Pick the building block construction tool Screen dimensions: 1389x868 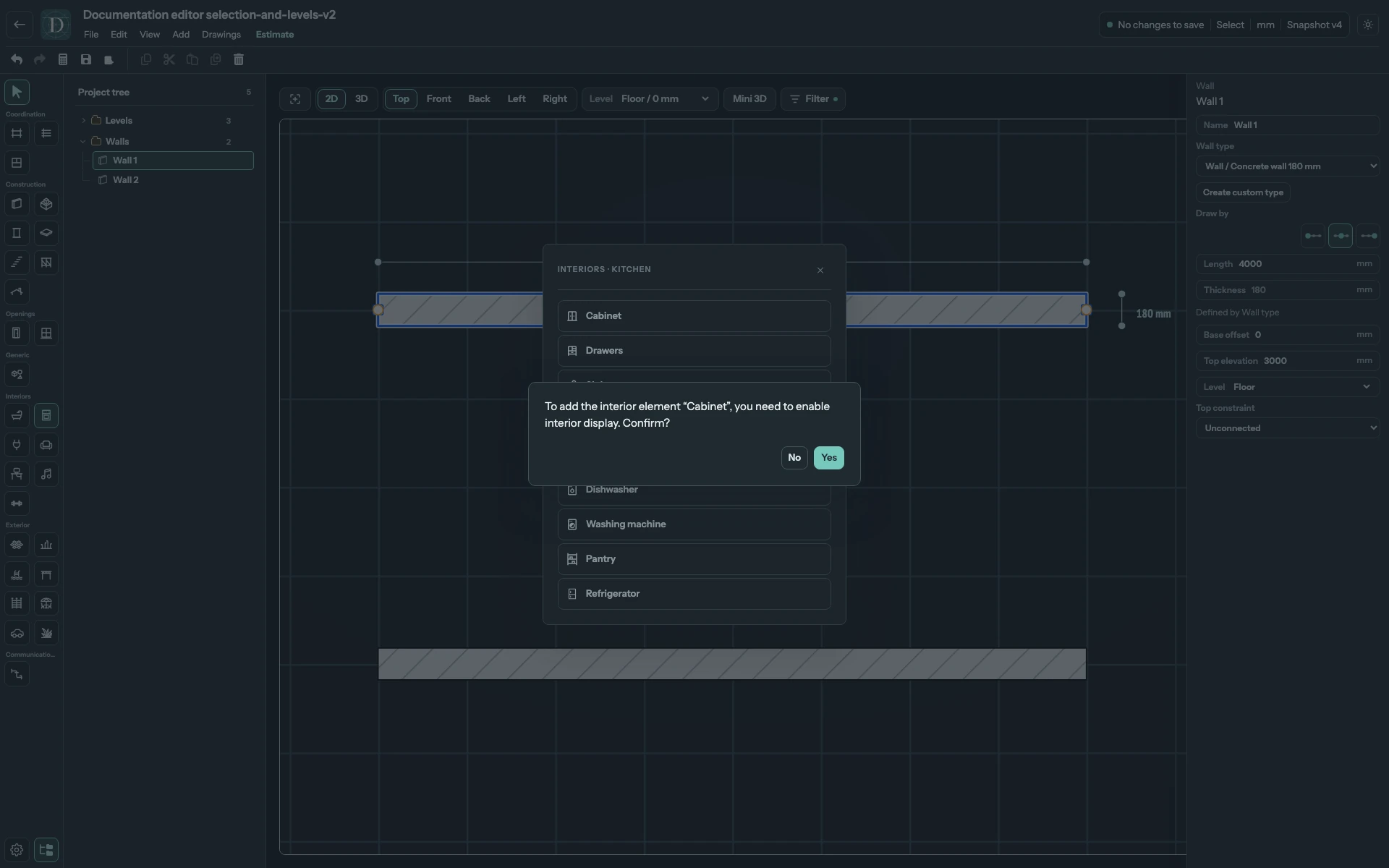[46, 204]
